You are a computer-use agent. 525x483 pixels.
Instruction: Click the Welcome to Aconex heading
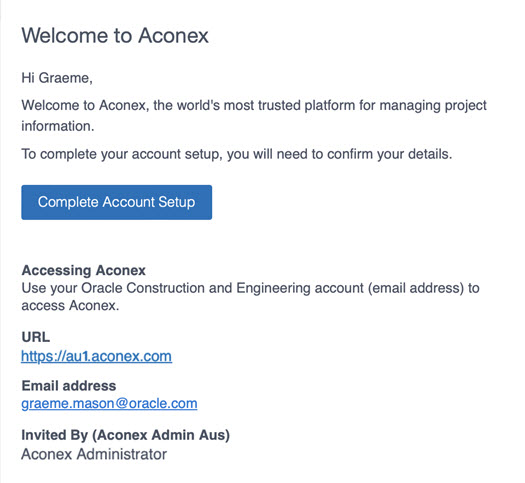pyautogui.click(x=115, y=35)
